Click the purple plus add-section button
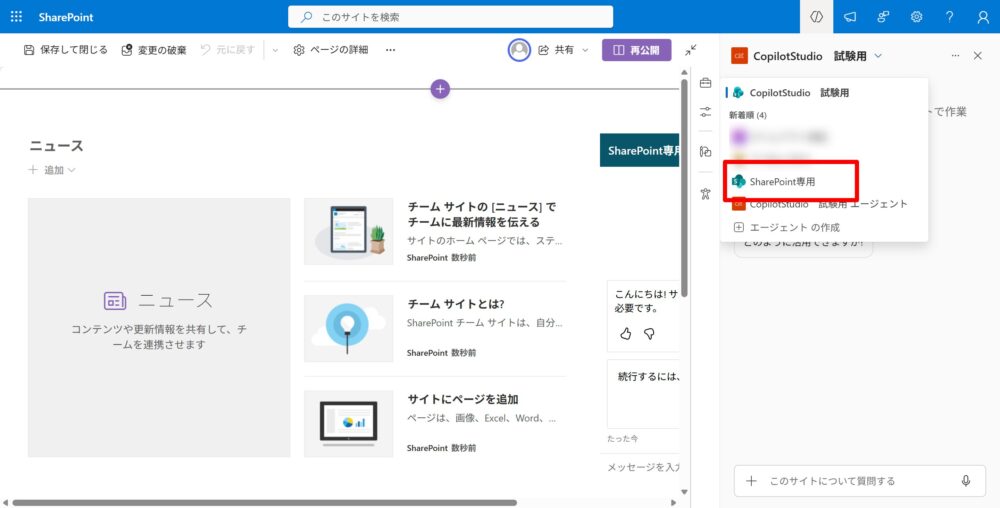Screen dimensions: 1000x508 coord(440,89)
